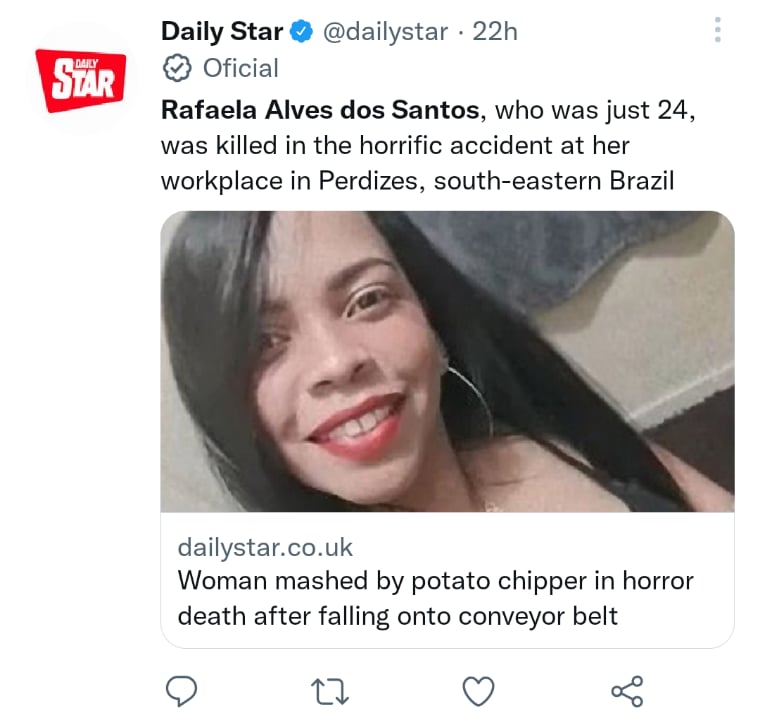Like the tweet with the heart icon
The height and width of the screenshot is (728, 760).
click(478, 691)
